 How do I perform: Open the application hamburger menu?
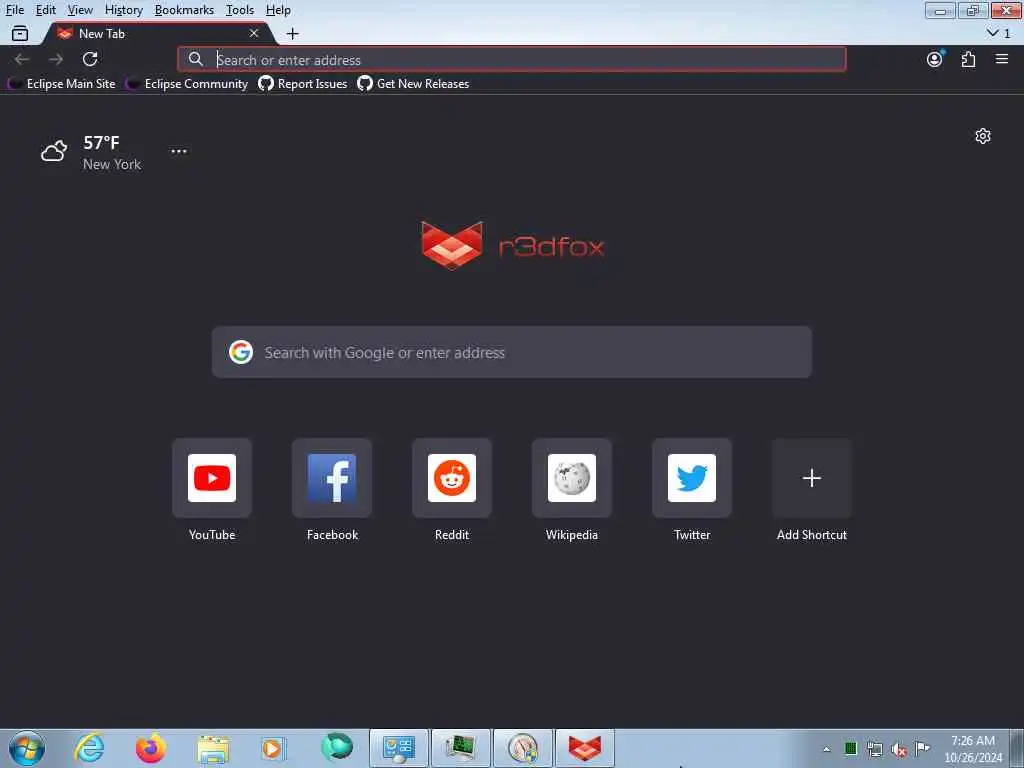(1002, 59)
